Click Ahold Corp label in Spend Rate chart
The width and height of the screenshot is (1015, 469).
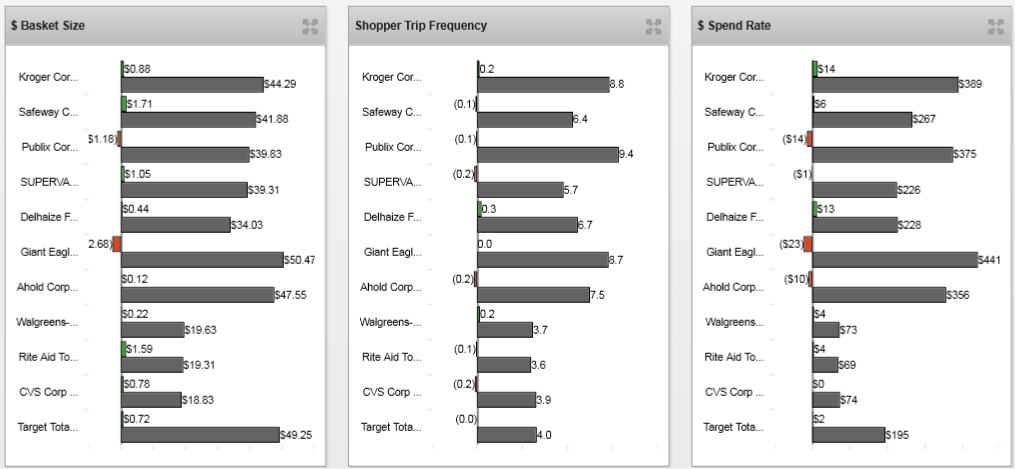pyautogui.click(x=734, y=287)
